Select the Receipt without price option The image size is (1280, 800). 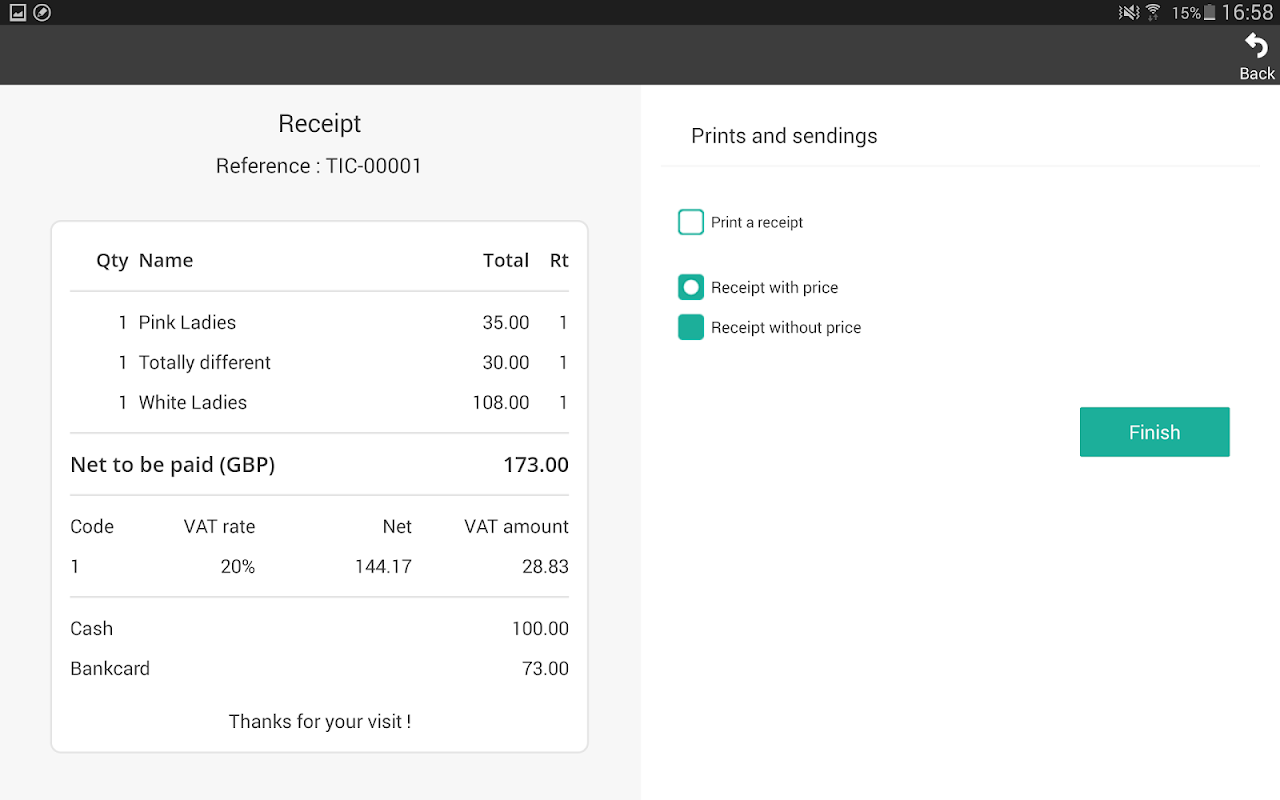click(691, 328)
